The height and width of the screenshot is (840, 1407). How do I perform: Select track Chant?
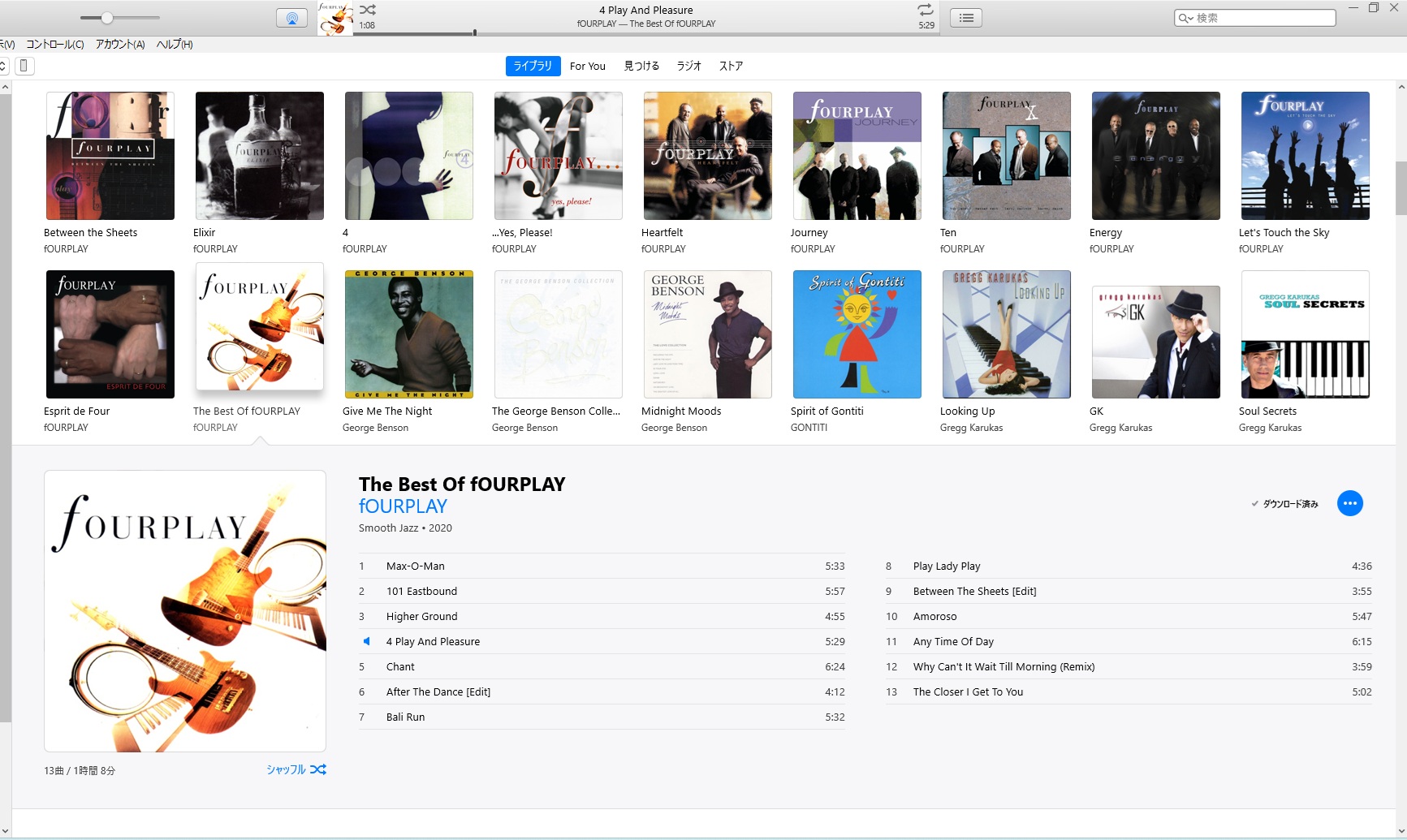click(602, 666)
